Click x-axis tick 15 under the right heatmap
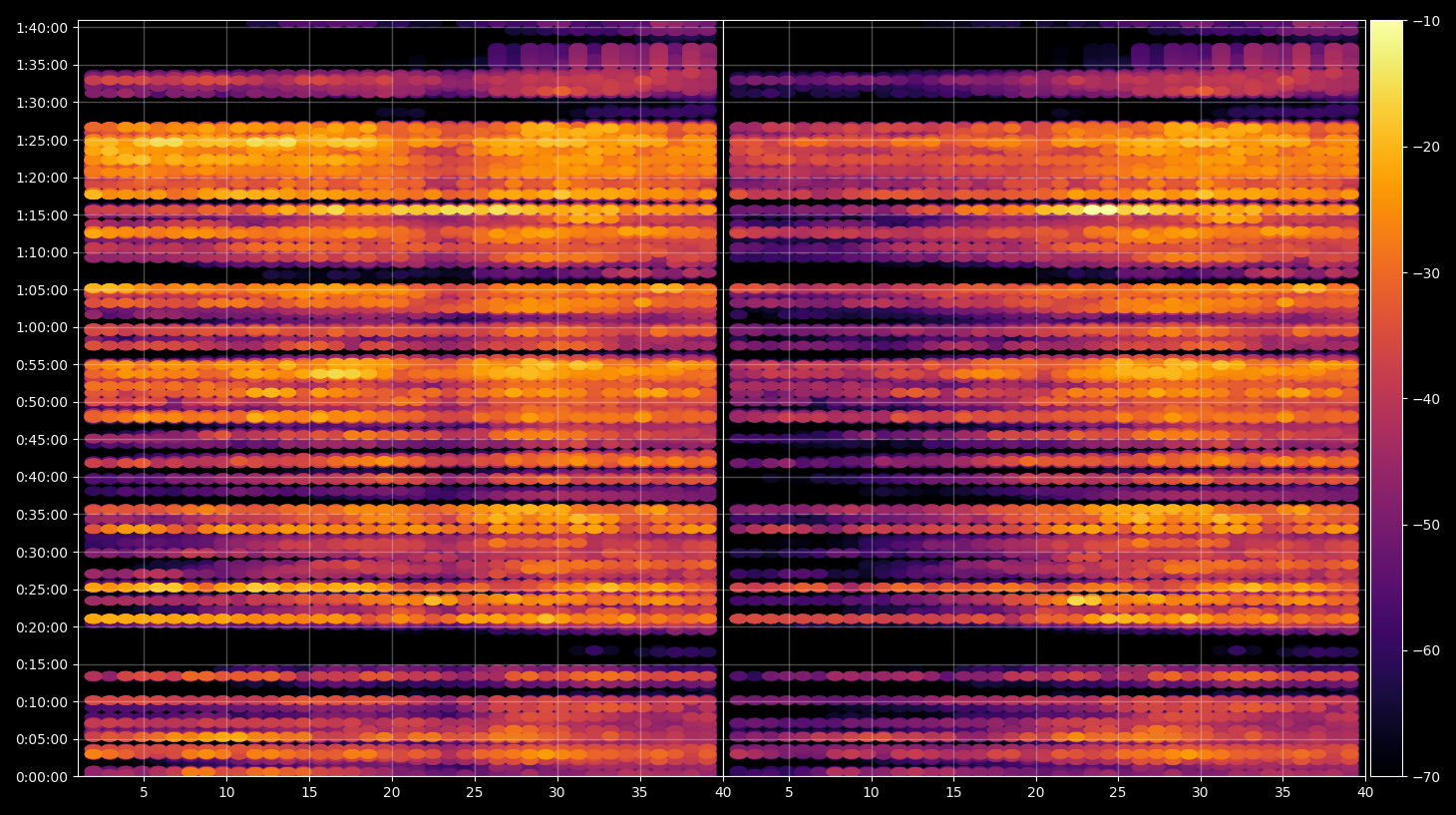The width and height of the screenshot is (1456, 815). click(x=953, y=793)
